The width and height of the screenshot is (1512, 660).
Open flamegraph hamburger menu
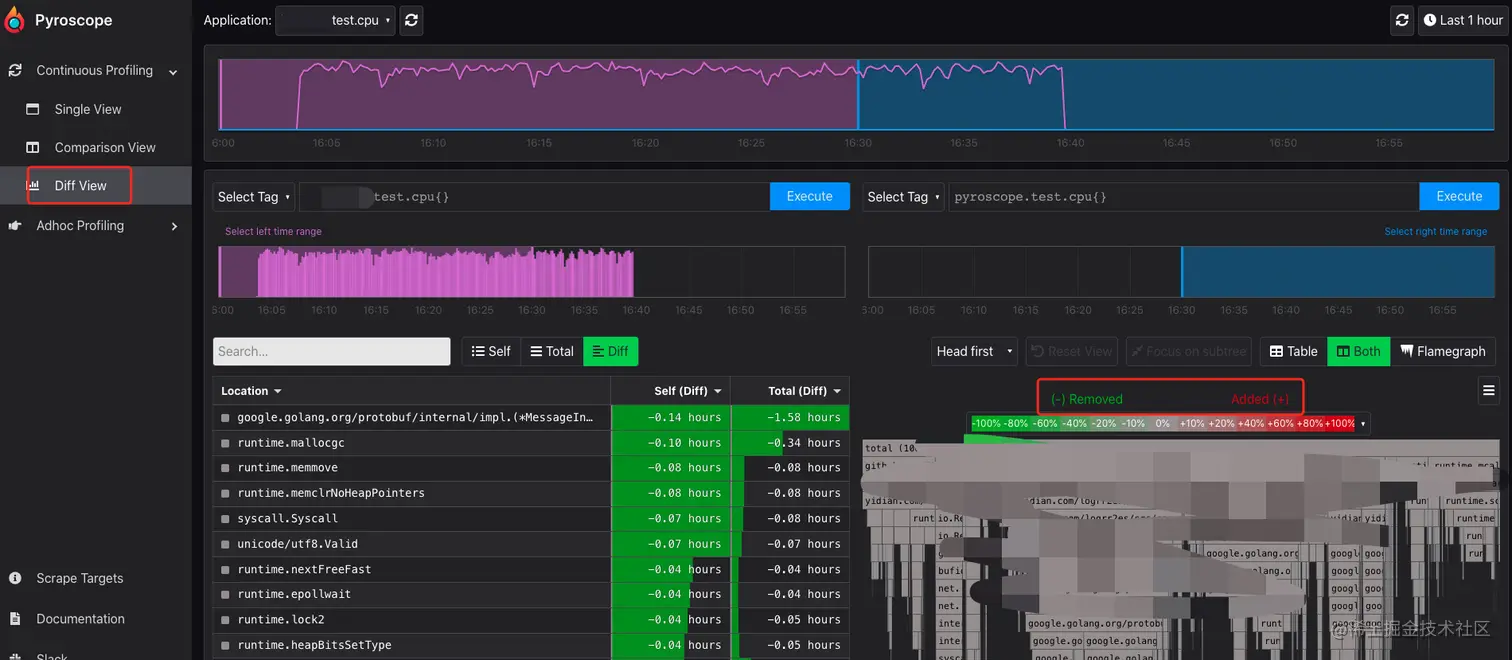[x=1488, y=390]
